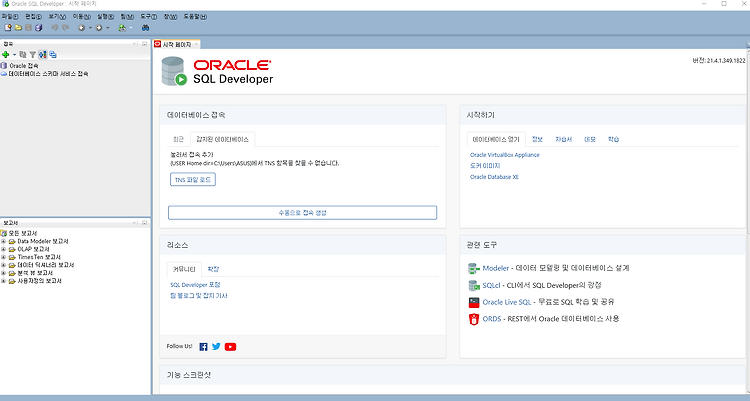Open the Oracle Live SQL link
The image size is (750, 401).
point(507,302)
